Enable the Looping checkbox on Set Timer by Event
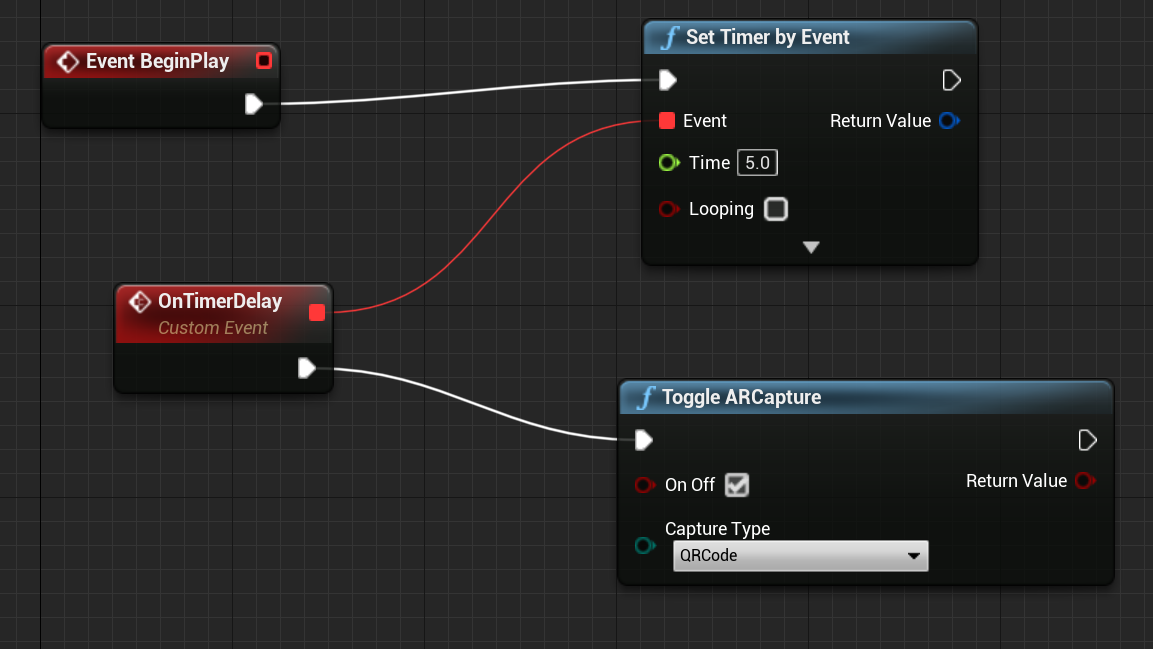Viewport: 1153px width, 649px height. (776, 209)
